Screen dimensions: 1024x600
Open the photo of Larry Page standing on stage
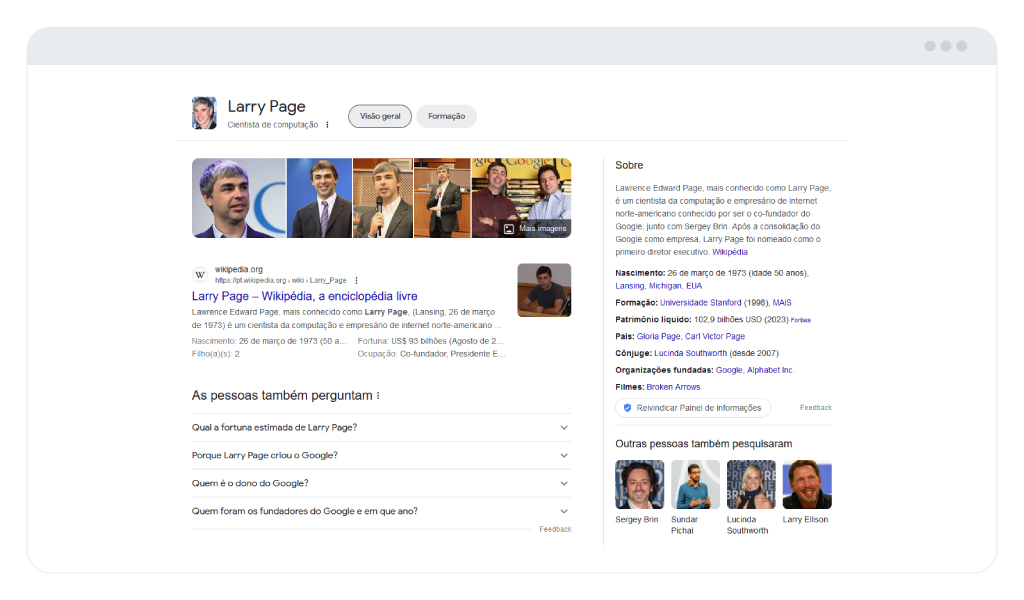(x=442, y=198)
